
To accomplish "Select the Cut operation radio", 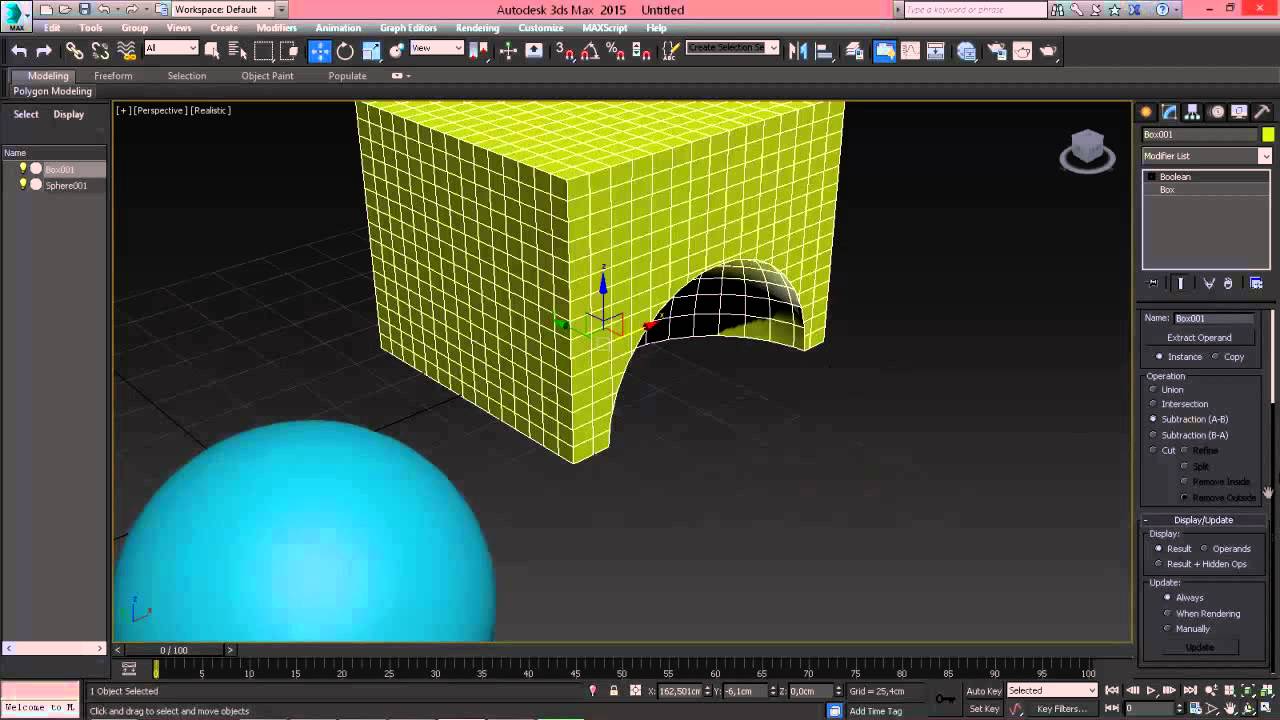I will click(x=1153, y=451).
